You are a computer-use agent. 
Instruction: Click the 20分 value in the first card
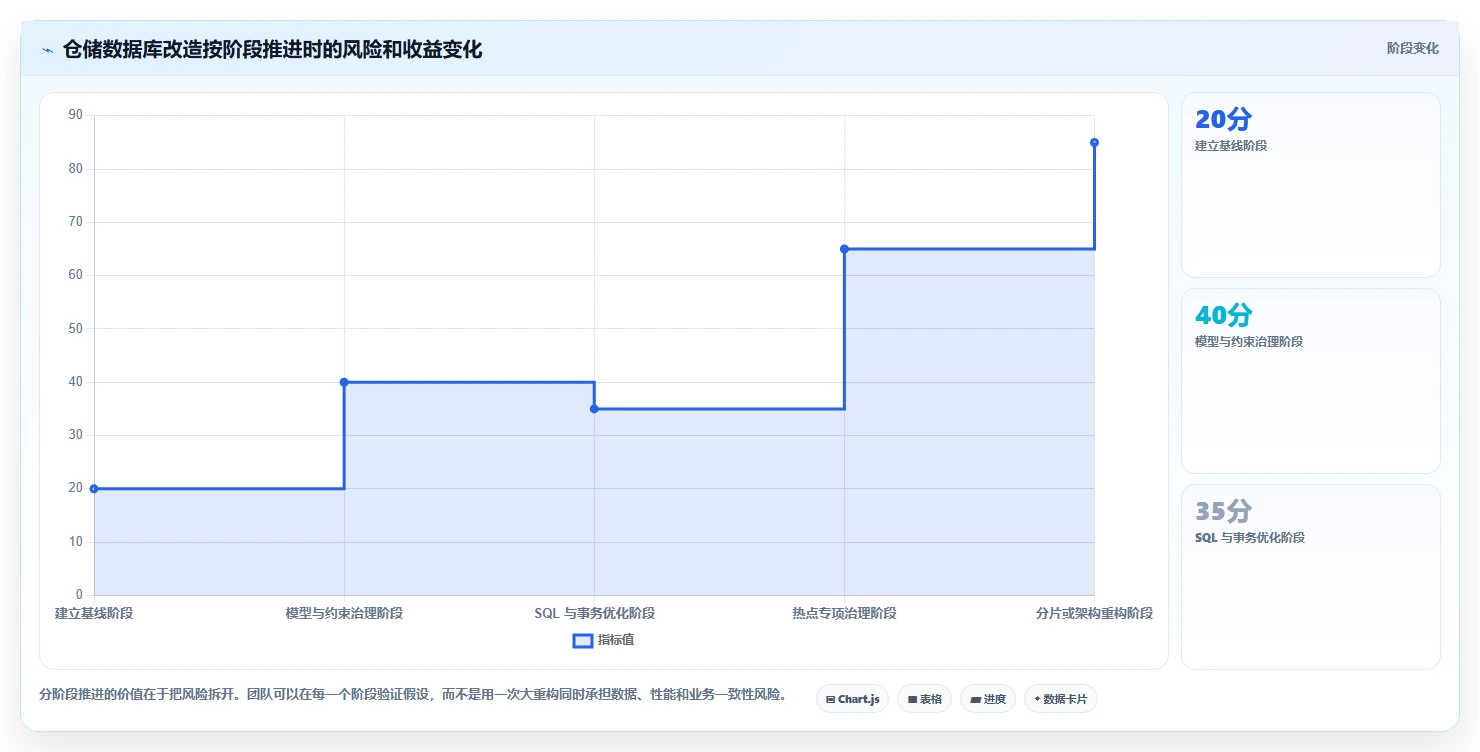pos(1223,119)
